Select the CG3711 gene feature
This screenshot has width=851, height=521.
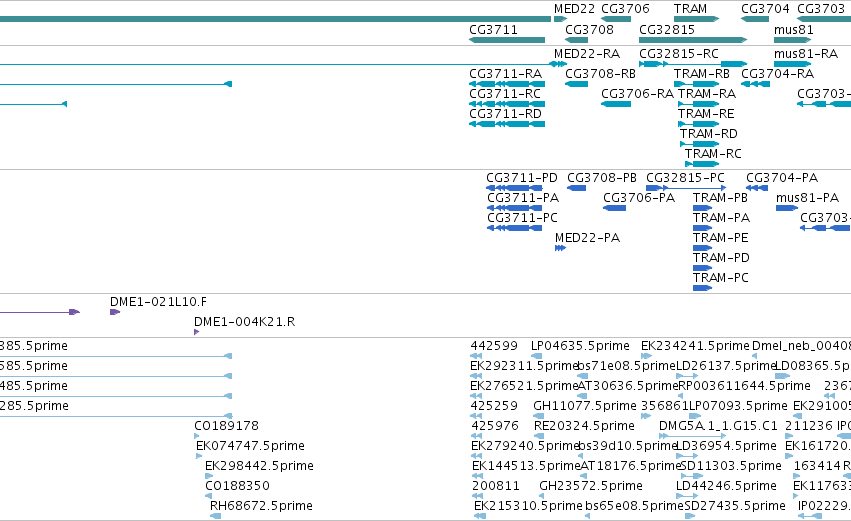pyautogui.click(x=507, y=40)
